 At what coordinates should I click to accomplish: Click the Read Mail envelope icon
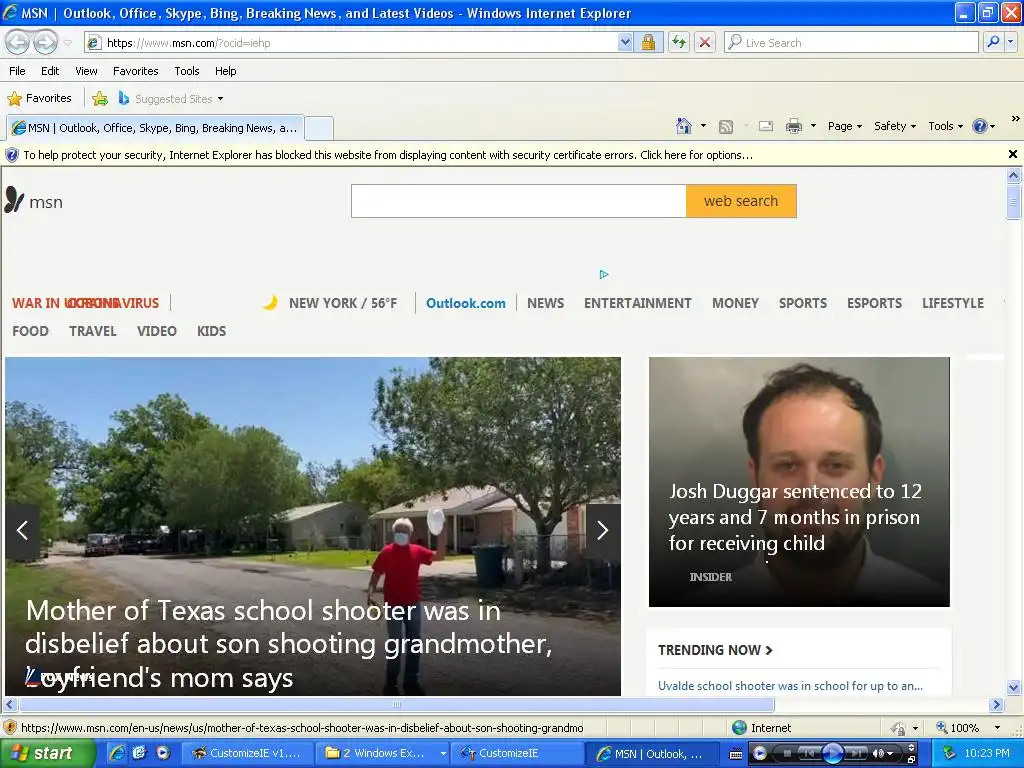(766, 126)
